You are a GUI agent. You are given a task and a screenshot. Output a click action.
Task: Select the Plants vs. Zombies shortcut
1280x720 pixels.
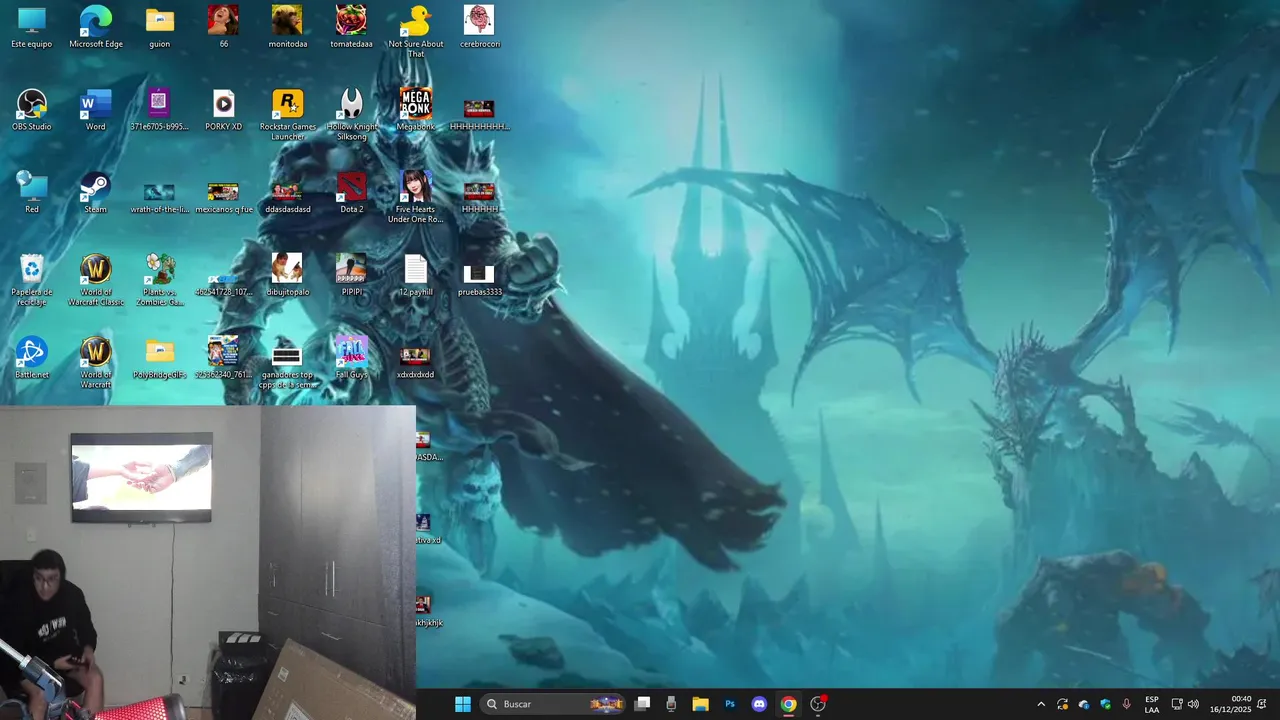pos(159,280)
